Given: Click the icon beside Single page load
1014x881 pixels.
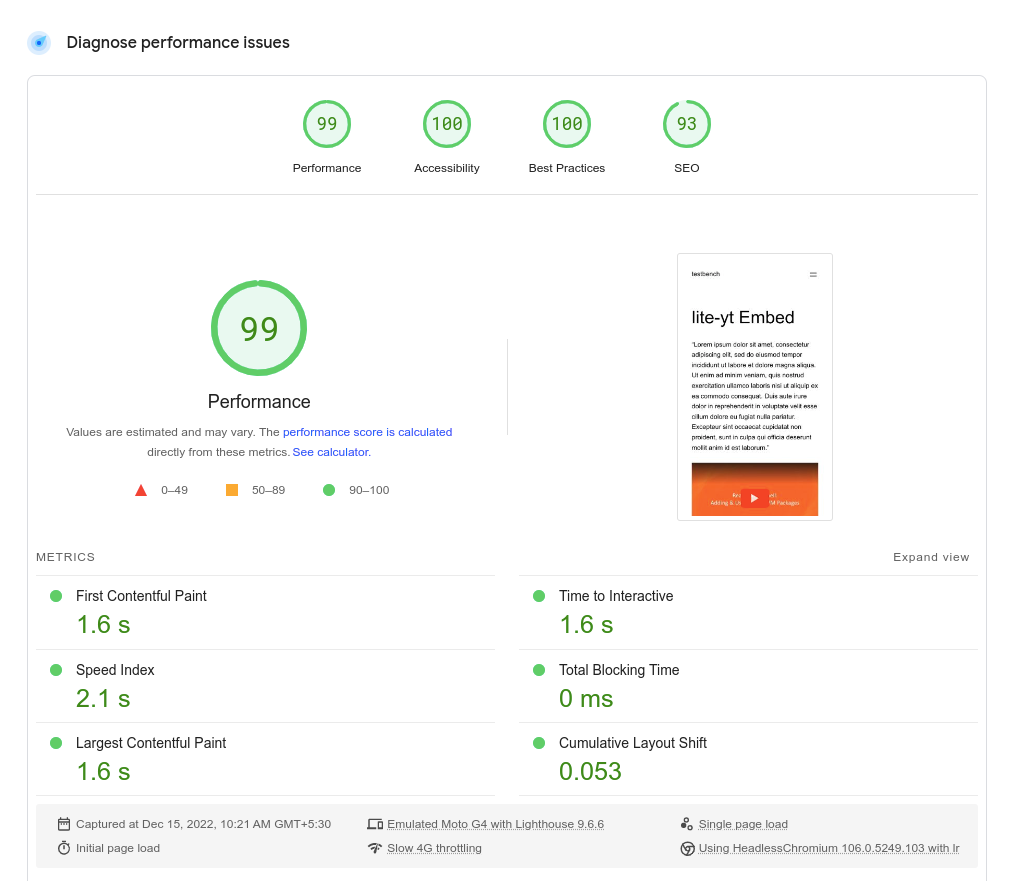Looking at the screenshot, I should 687,824.
